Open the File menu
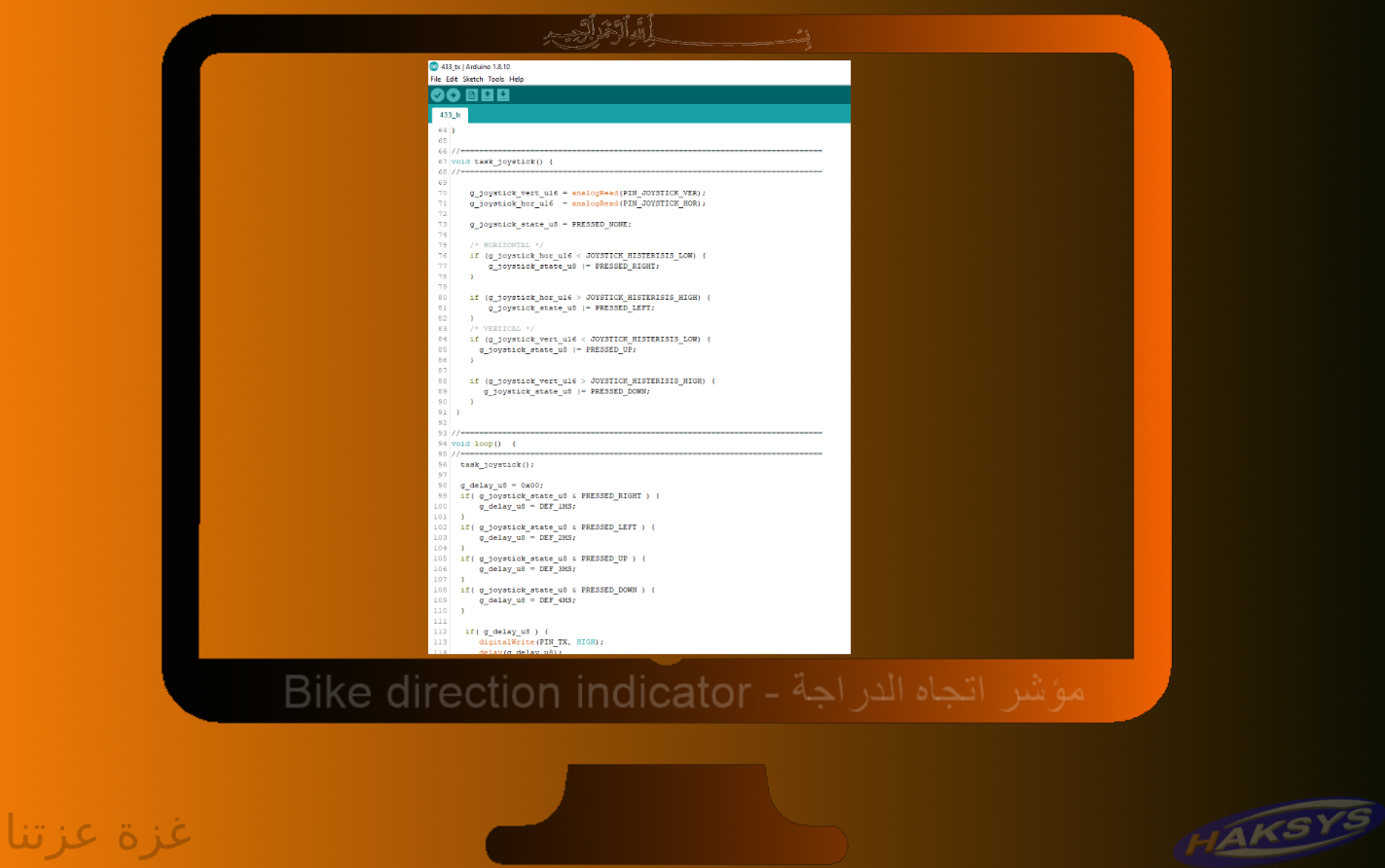Screen dimensions: 1385x868 coord(435,79)
